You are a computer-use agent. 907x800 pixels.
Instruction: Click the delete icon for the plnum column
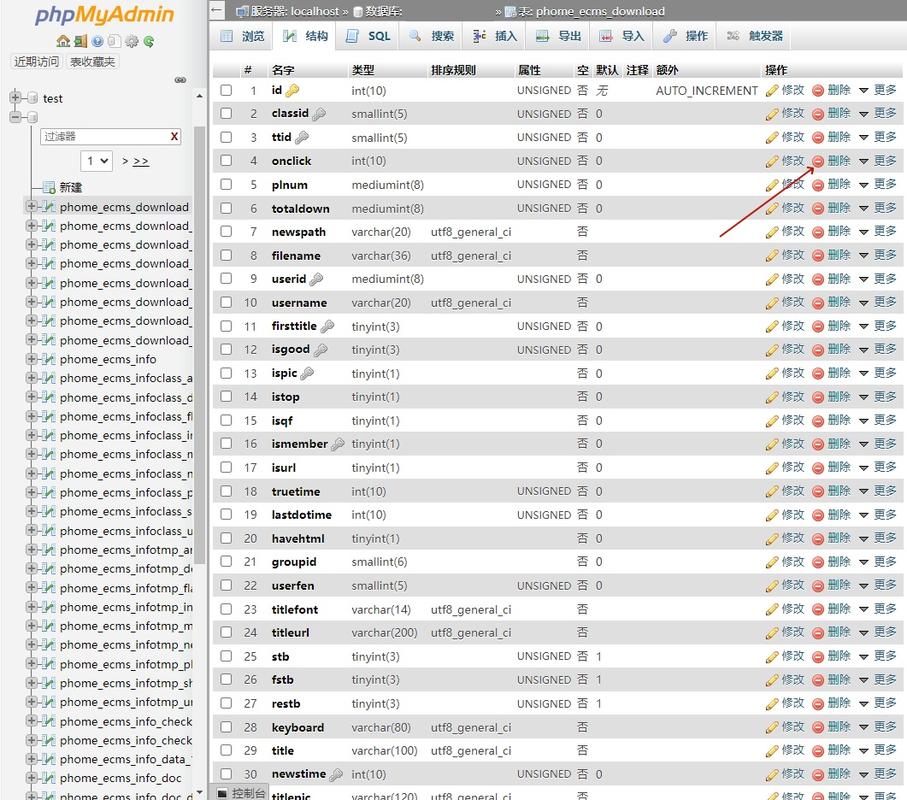819,184
